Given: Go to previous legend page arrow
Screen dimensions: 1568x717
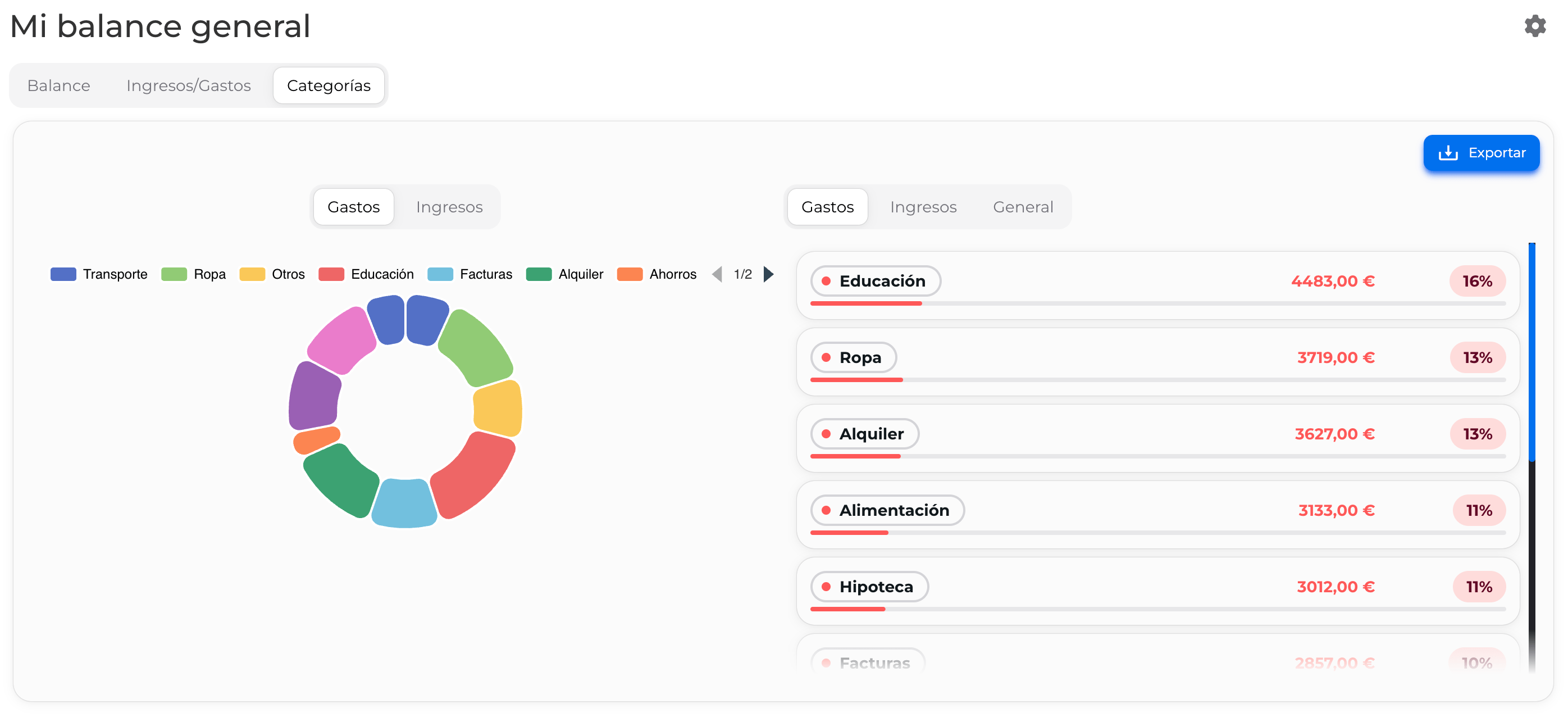Looking at the screenshot, I should (x=717, y=274).
